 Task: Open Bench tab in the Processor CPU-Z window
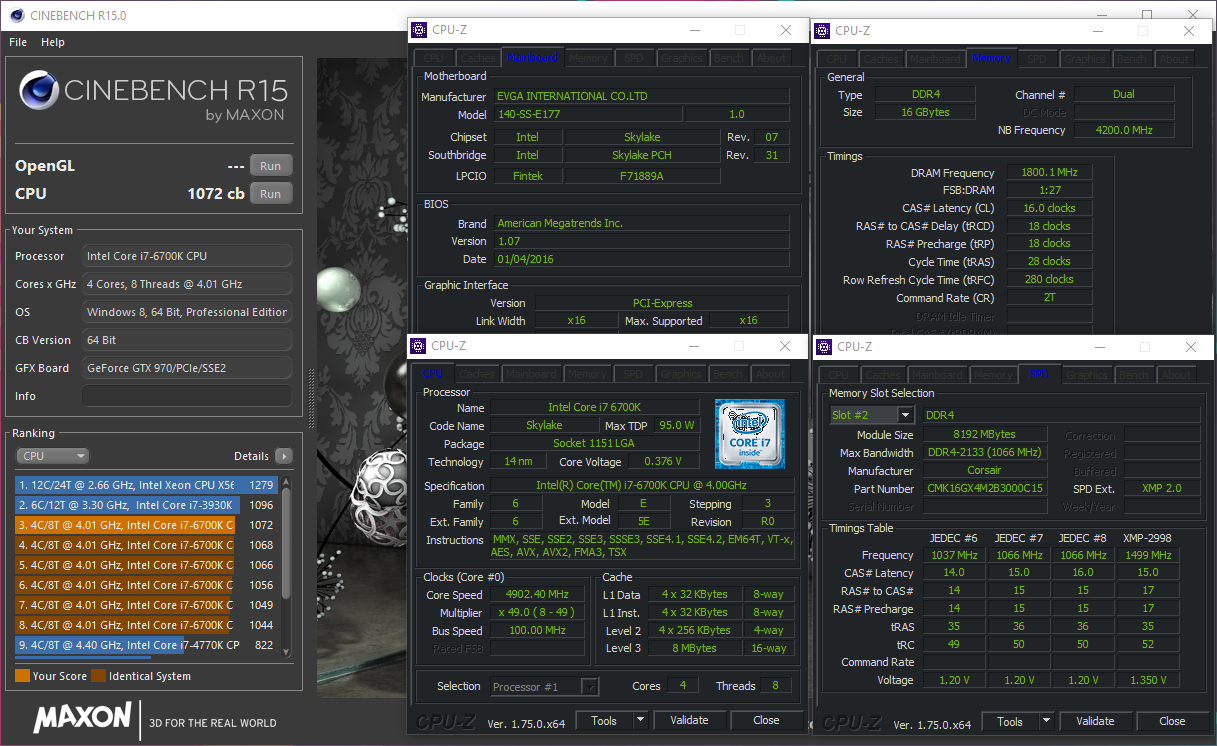tap(728, 374)
